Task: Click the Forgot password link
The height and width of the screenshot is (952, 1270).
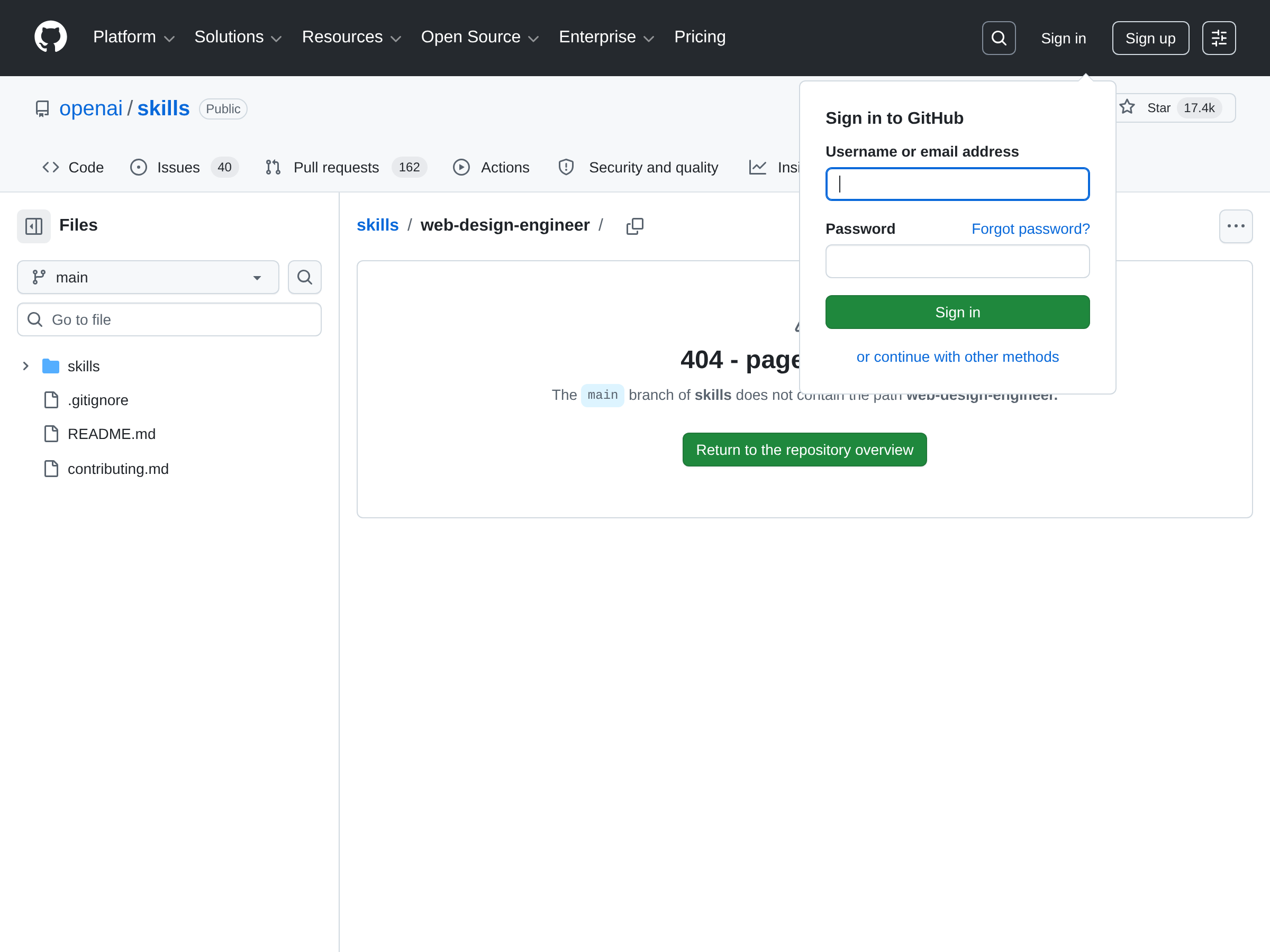Action: tap(1030, 228)
